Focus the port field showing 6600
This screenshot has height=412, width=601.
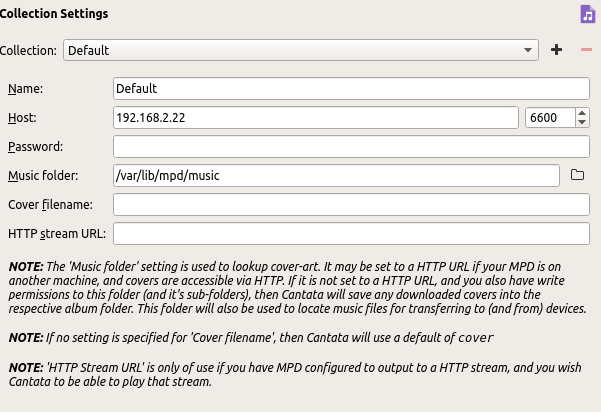[x=549, y=118]
